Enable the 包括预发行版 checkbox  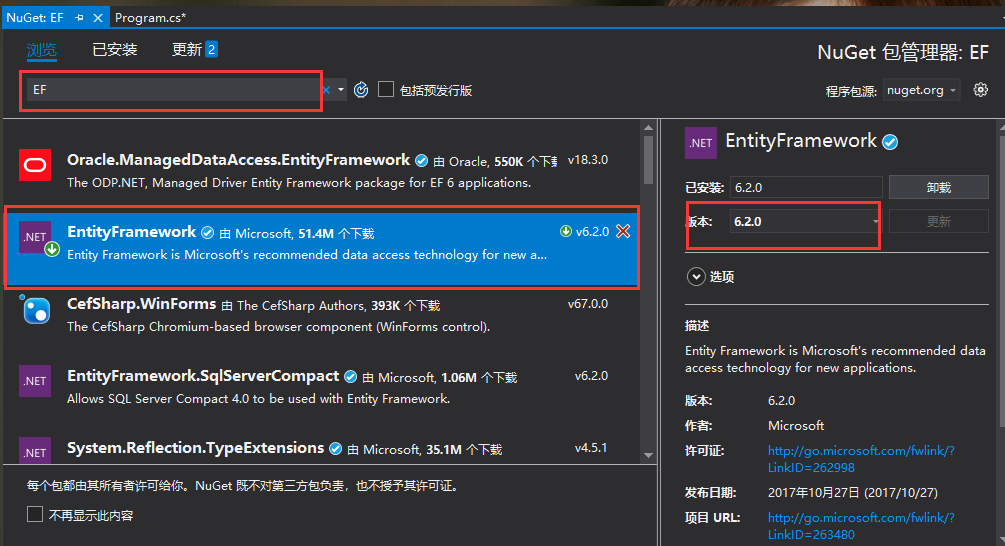(386, 89)
